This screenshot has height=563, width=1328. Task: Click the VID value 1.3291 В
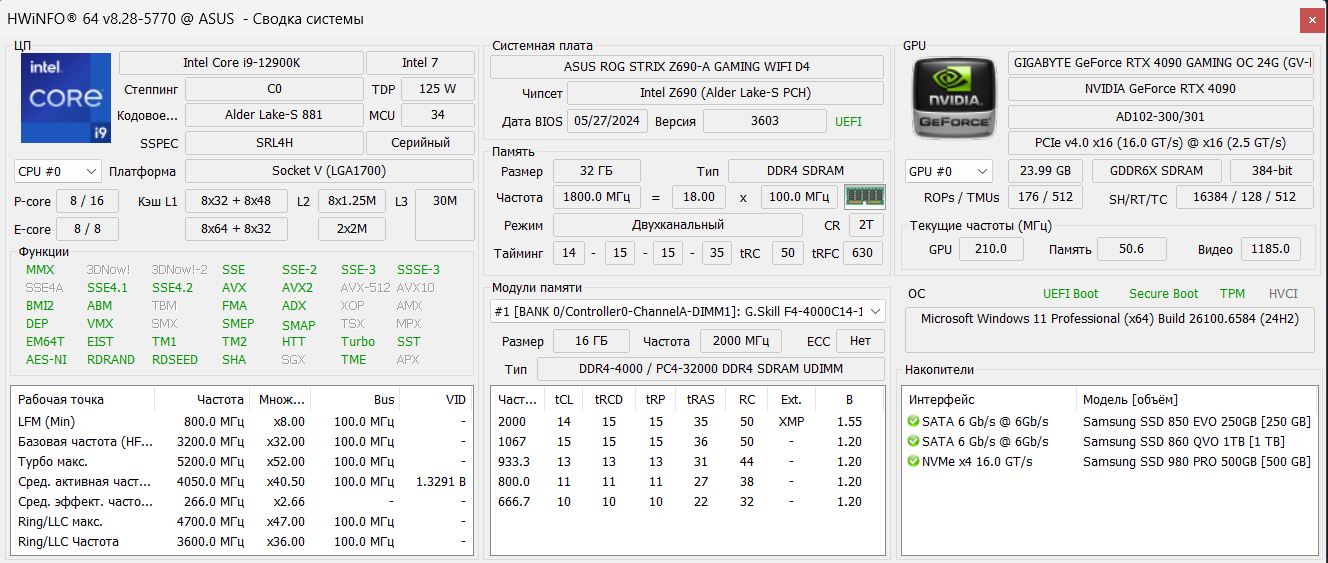tap(441, 482)
